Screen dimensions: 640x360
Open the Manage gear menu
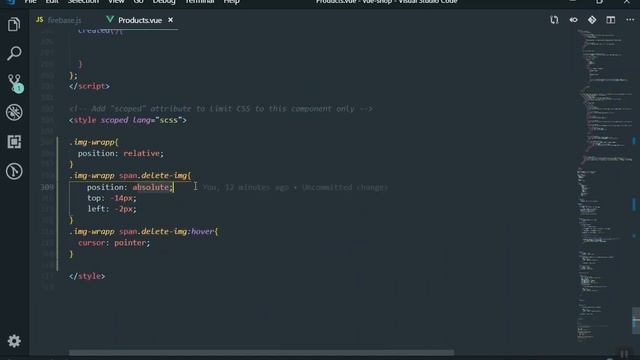click(14, 341)
